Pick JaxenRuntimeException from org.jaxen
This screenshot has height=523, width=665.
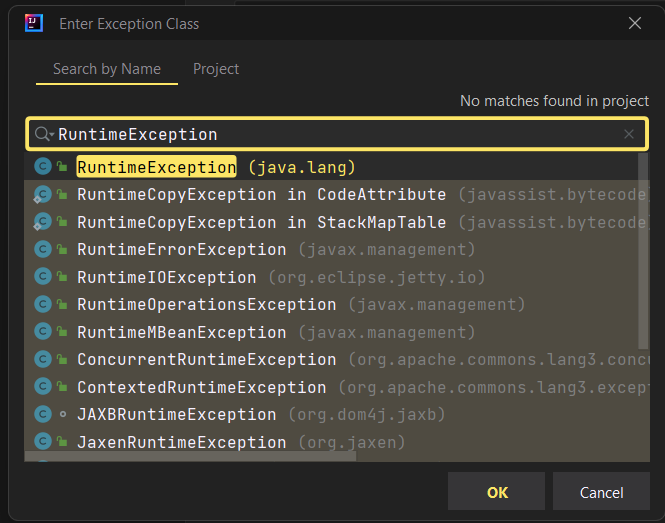337,442
